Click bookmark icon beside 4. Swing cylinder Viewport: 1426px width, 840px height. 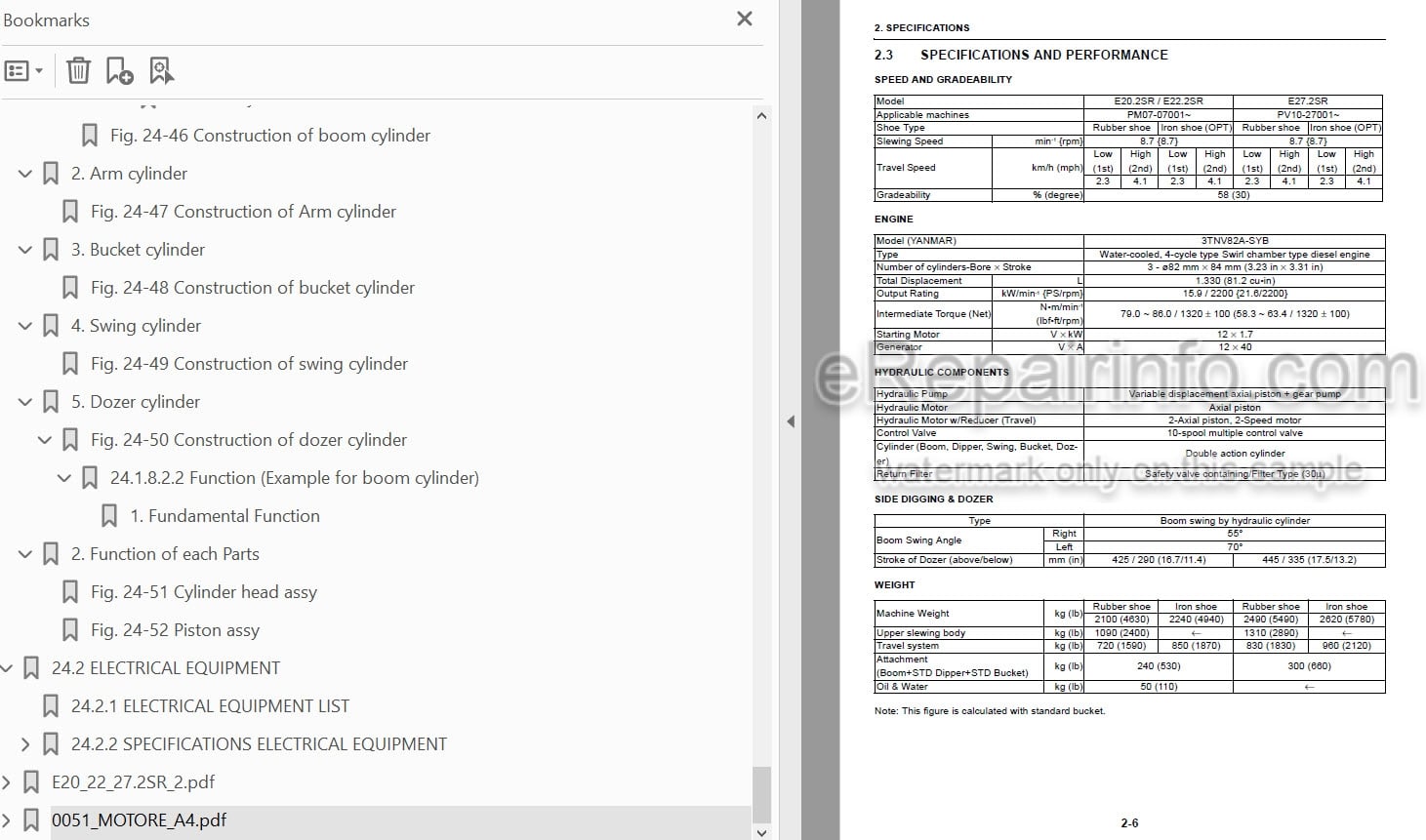[51, 325]
